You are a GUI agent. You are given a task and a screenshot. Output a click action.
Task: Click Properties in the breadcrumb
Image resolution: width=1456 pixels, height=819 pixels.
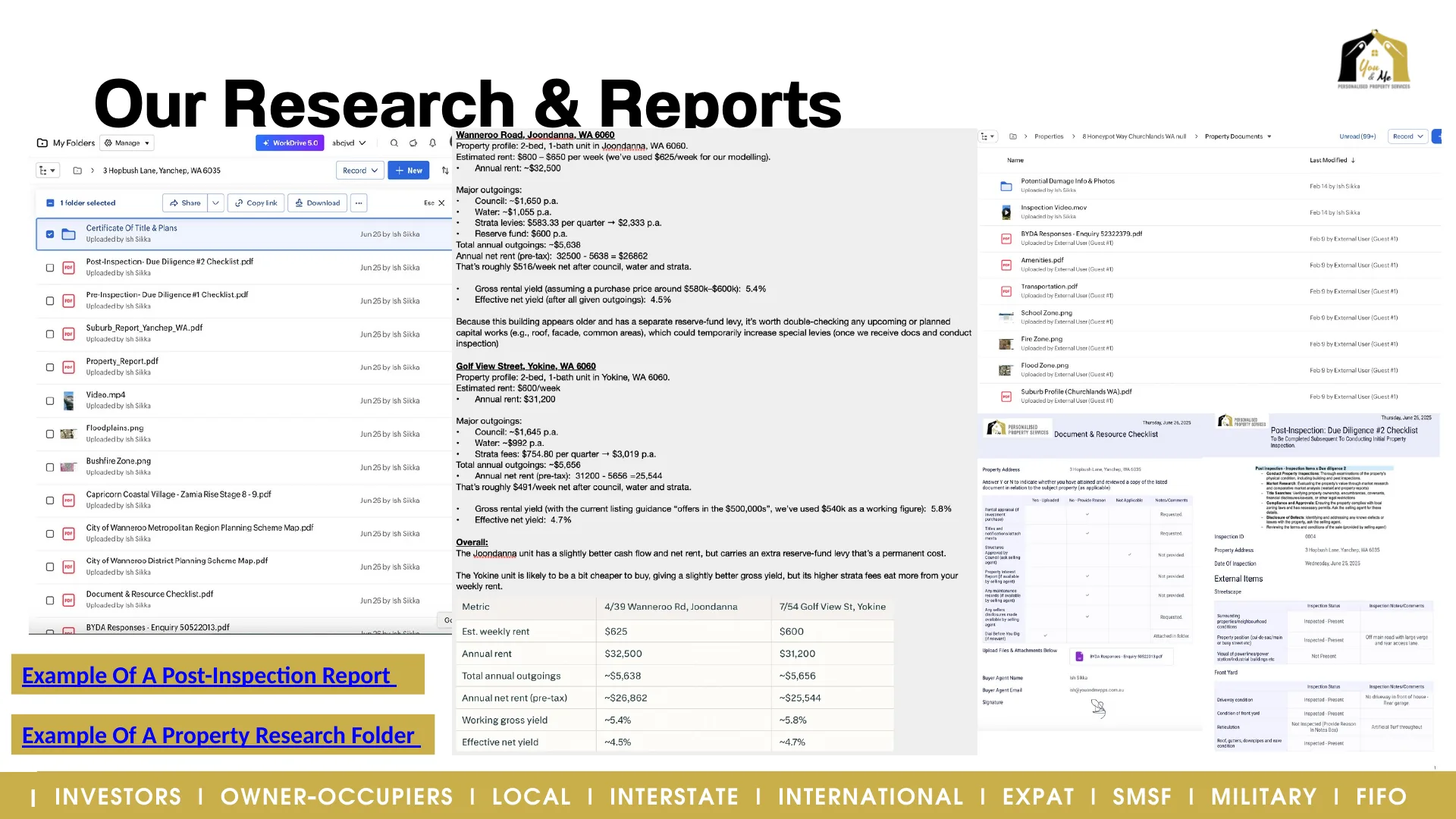(x=1048, y=136)
